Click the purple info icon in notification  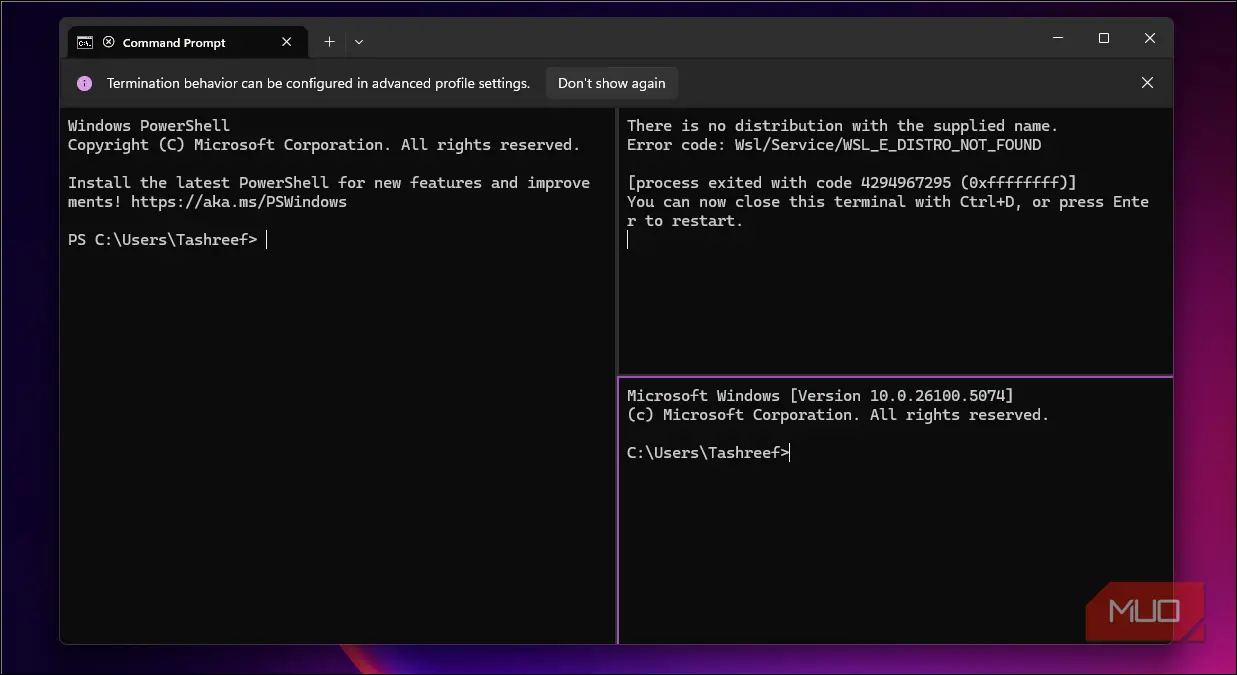[x=85, y=84]
